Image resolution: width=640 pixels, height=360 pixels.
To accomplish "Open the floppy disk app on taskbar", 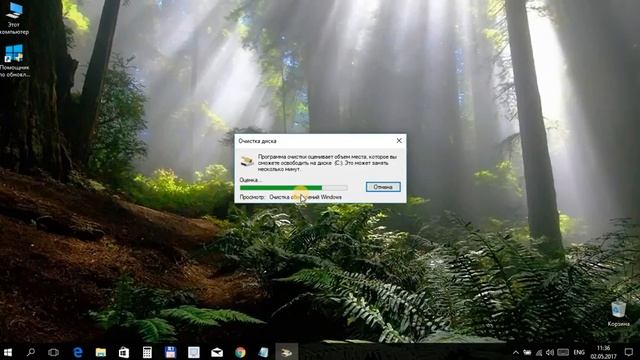I will pyautogui.click(x=170, y=352).
